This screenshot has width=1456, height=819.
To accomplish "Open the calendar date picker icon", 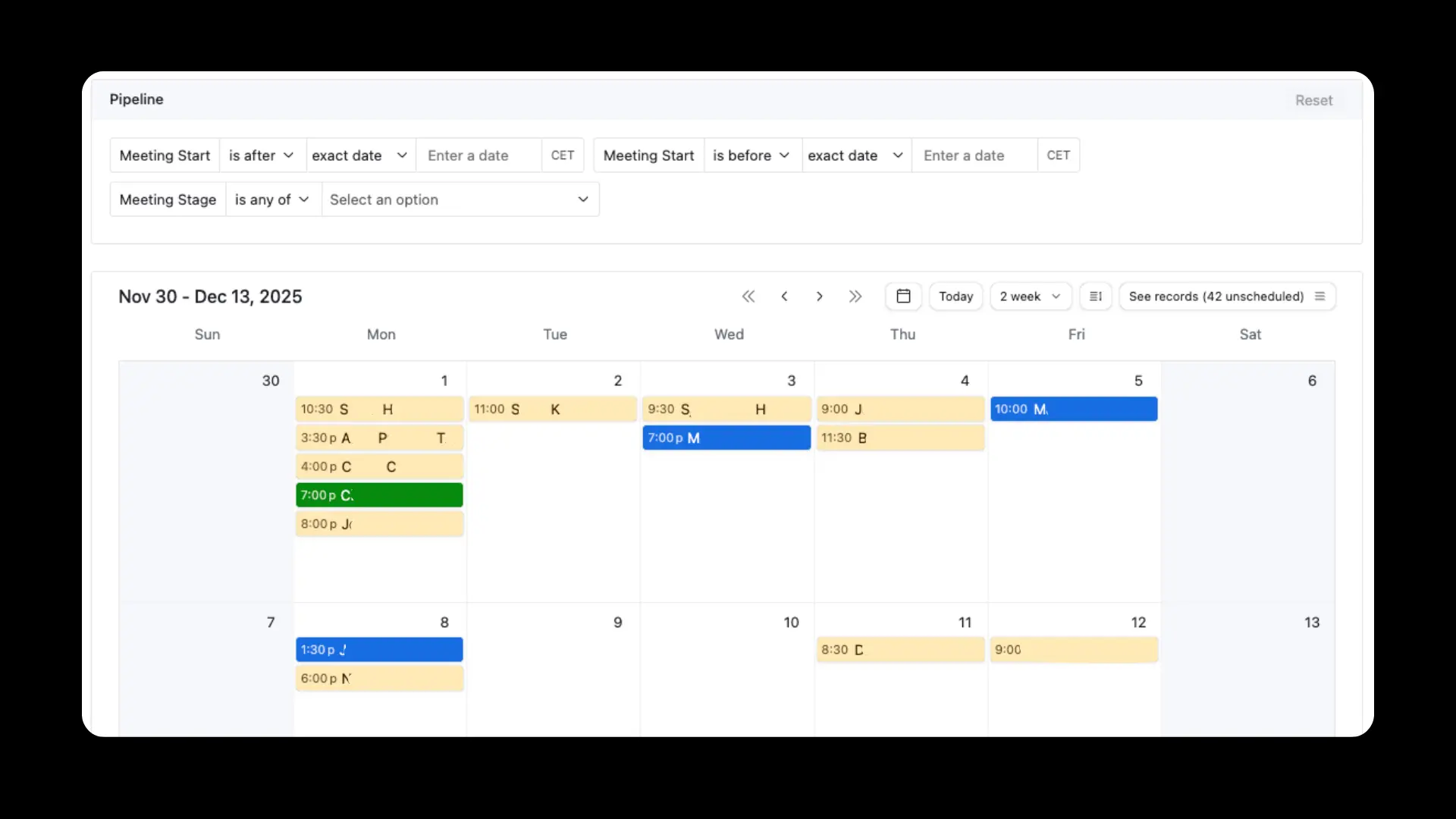I will click(x=903, y=297).
